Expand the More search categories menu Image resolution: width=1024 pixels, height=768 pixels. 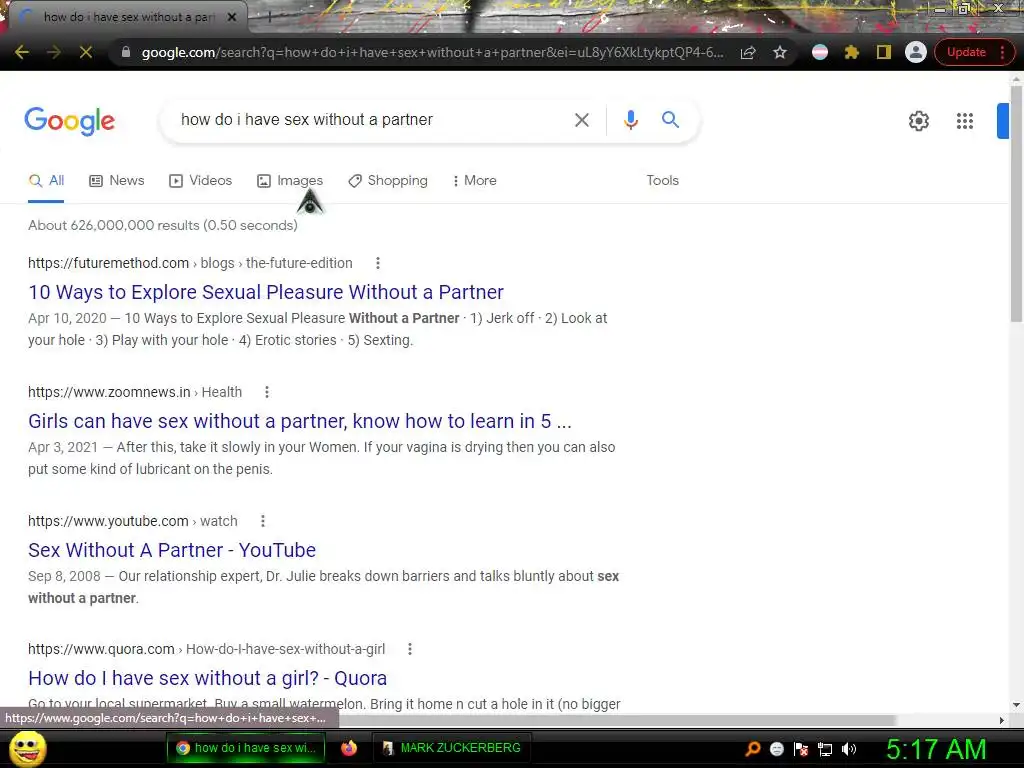[475, 181]
